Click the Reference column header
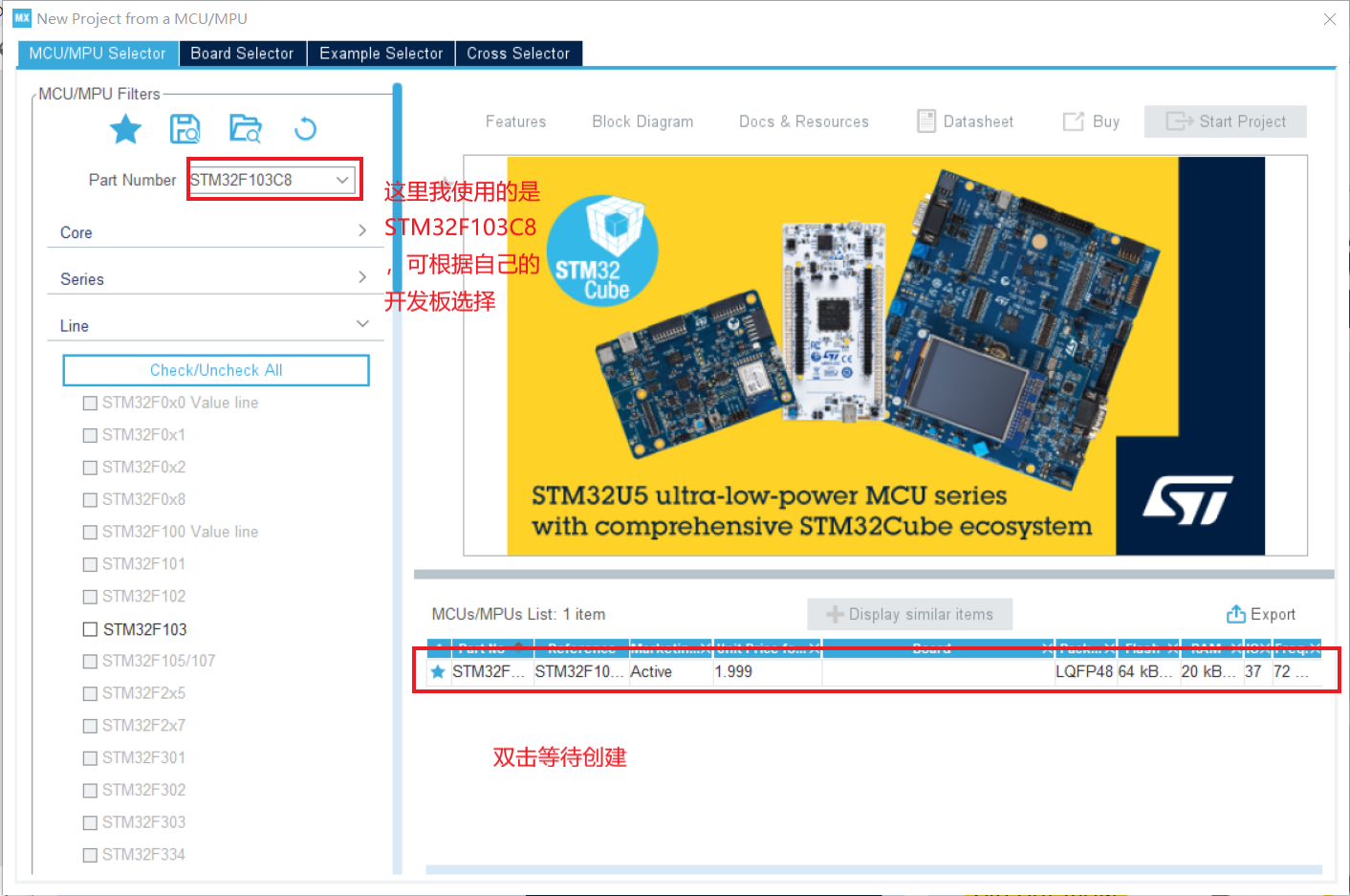 click(581, 648)
